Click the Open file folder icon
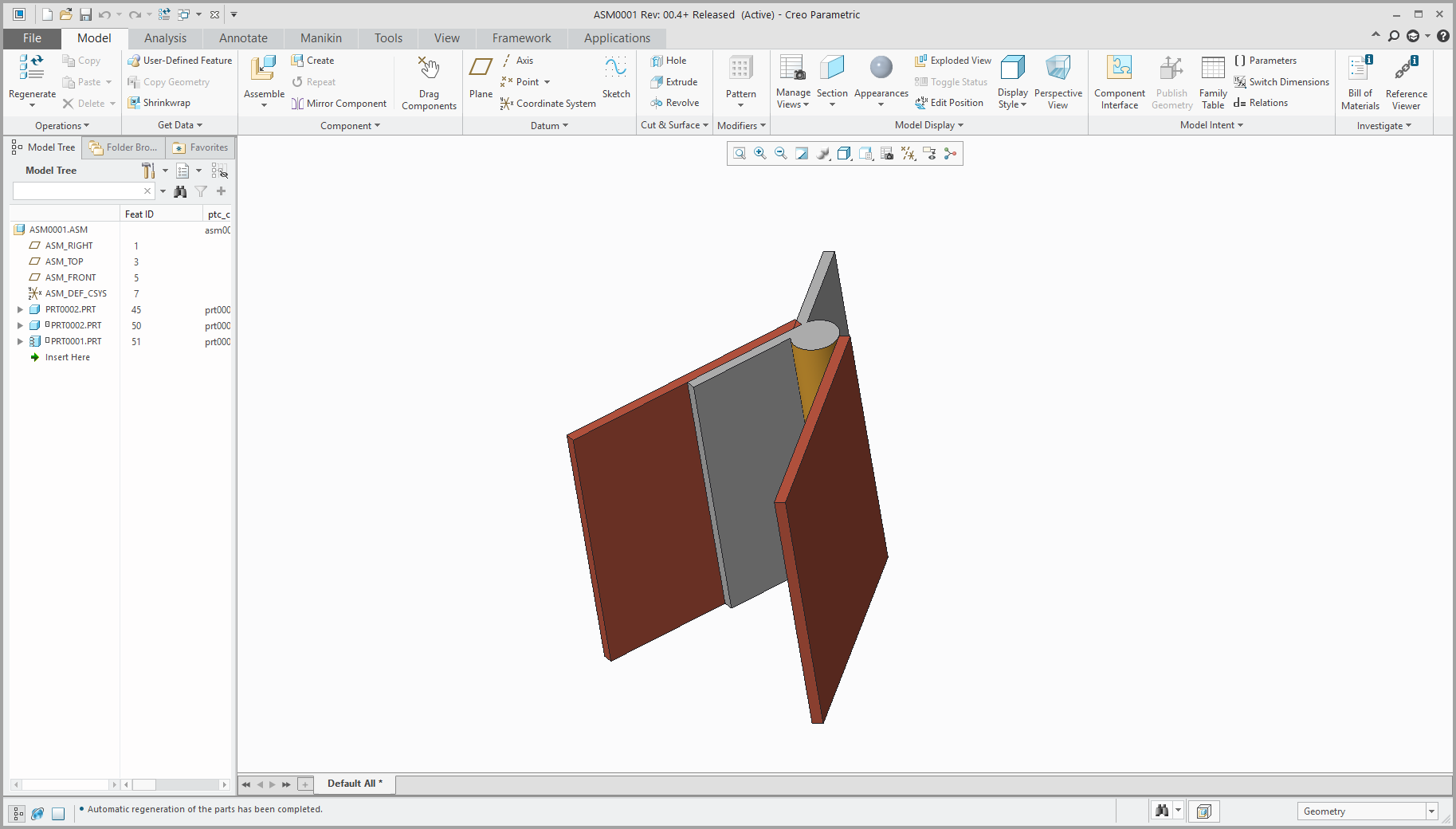The height and width of the screenshot is (829, 1456). (x=66, y=14)
